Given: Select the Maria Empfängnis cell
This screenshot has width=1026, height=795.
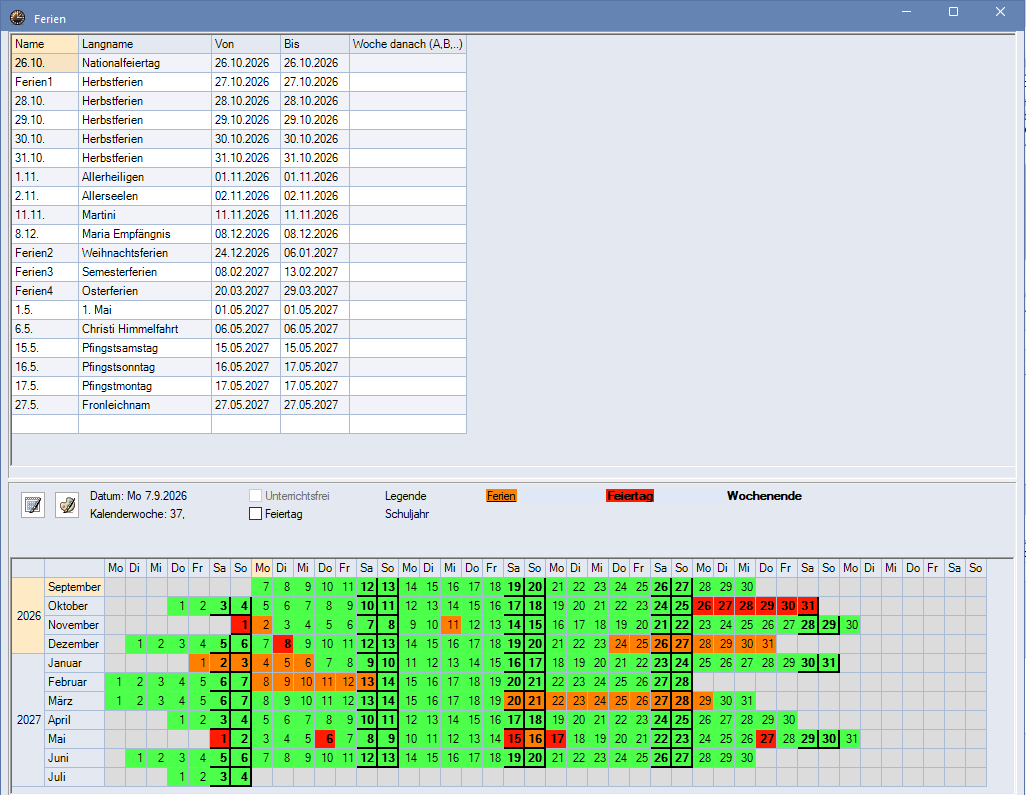Looking at the screenshot, I should pyautogui.click(x=145, y=234).
